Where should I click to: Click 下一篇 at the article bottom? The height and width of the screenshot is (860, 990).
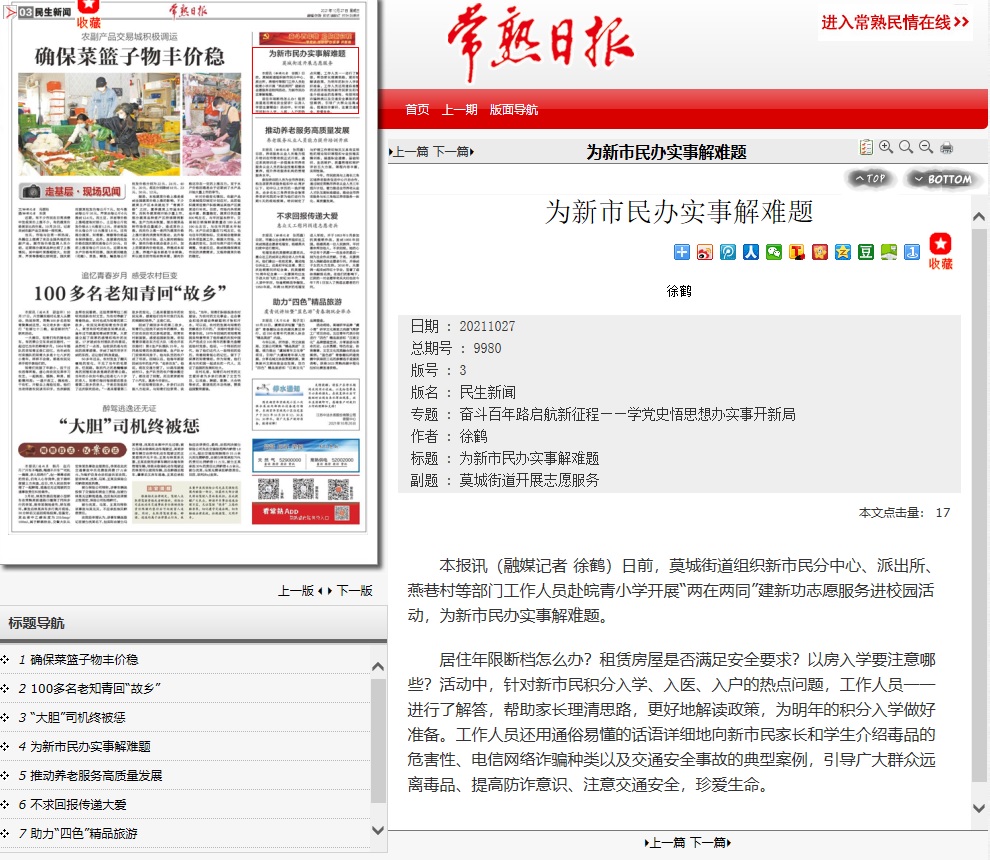tap(710, 842)
